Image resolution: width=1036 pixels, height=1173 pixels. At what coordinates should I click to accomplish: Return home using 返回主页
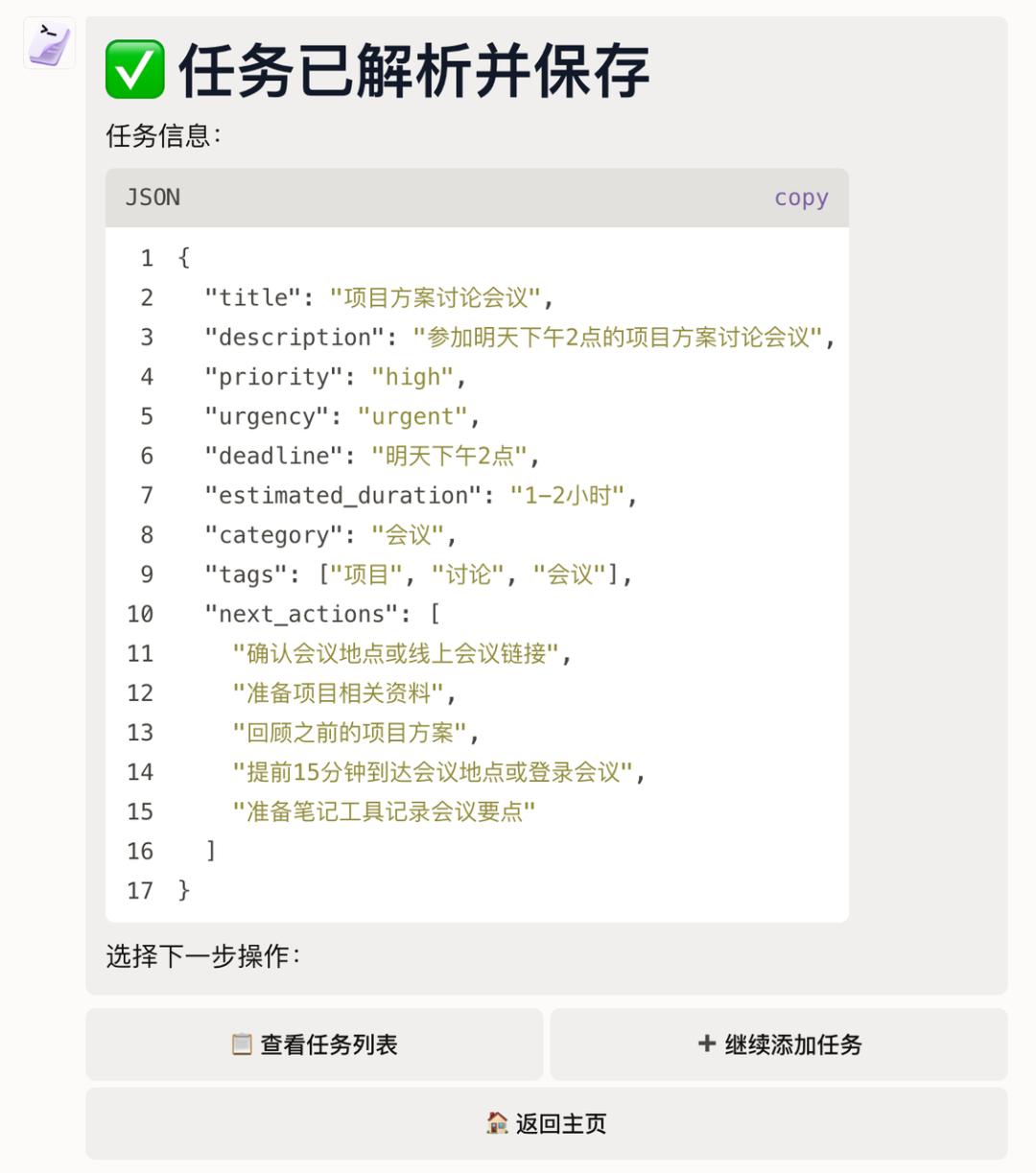(x=551, y=1123)
